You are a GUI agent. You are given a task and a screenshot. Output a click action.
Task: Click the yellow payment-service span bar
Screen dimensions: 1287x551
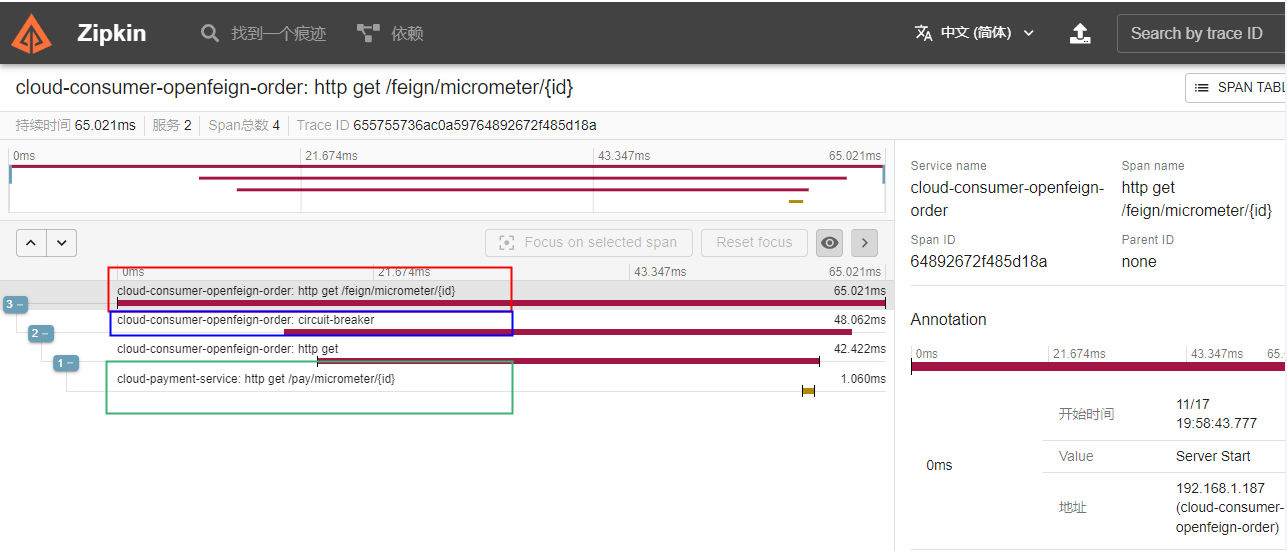pos(808,391)
